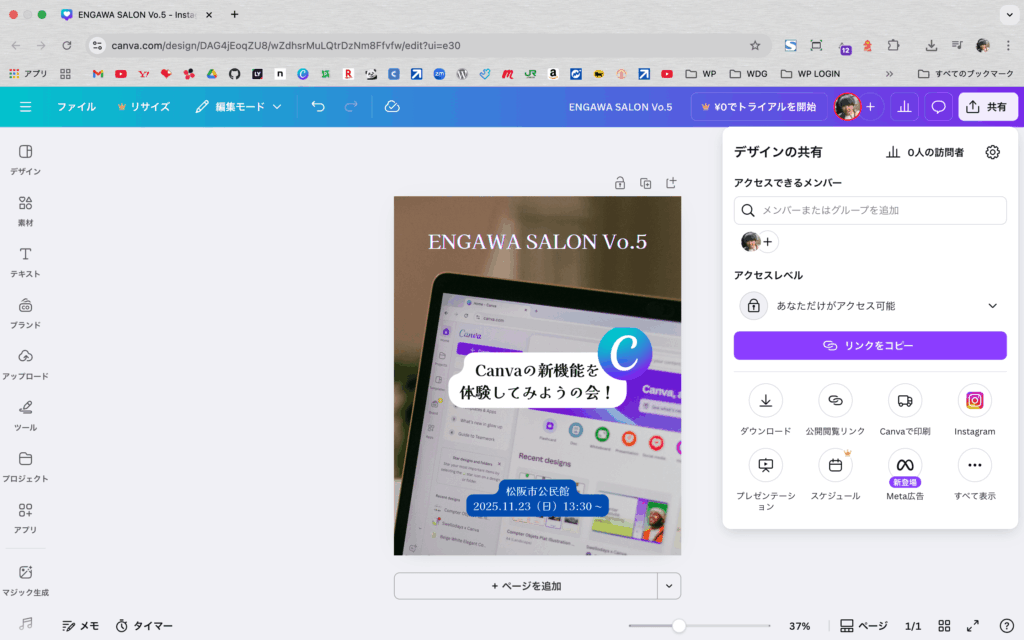Open share settings gear icon

coord(992,152)
